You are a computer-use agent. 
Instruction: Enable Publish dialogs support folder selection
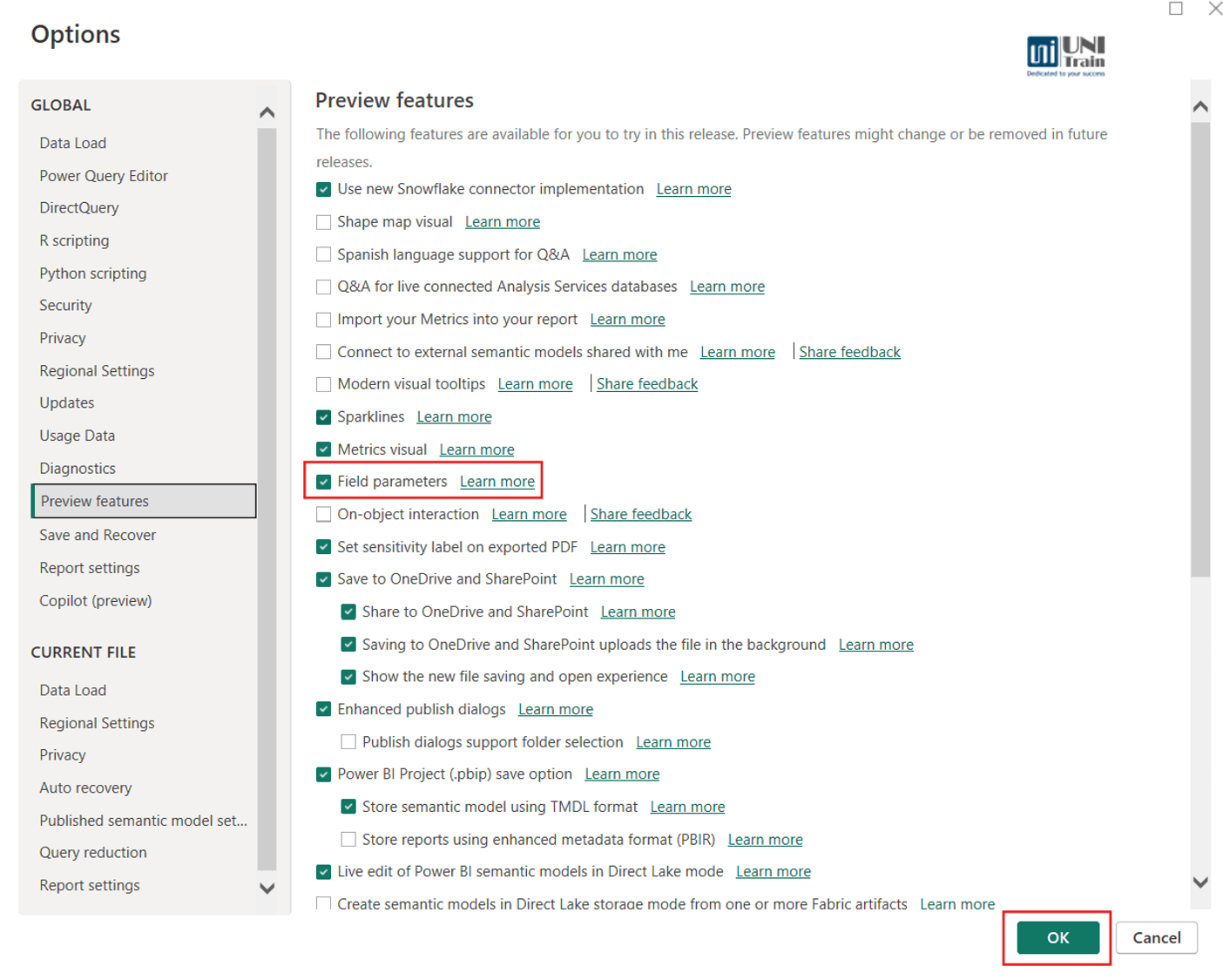coord(348,742)
